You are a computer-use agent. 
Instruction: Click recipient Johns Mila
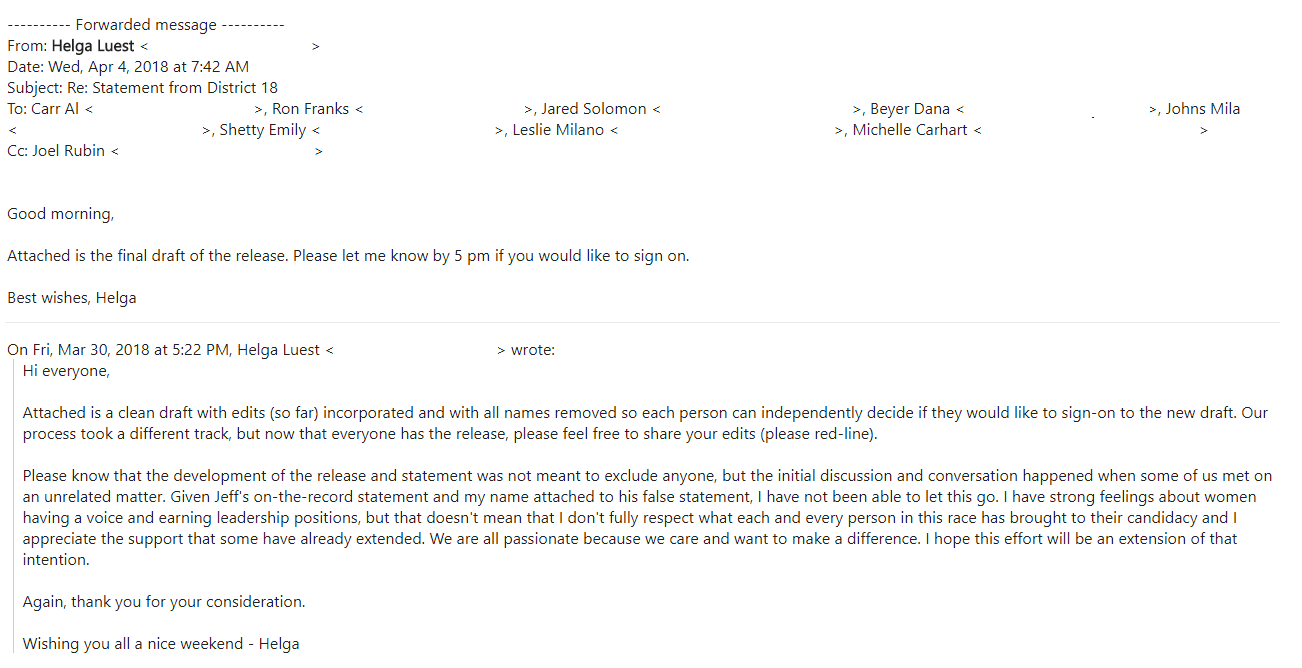tap(1203, 109)
